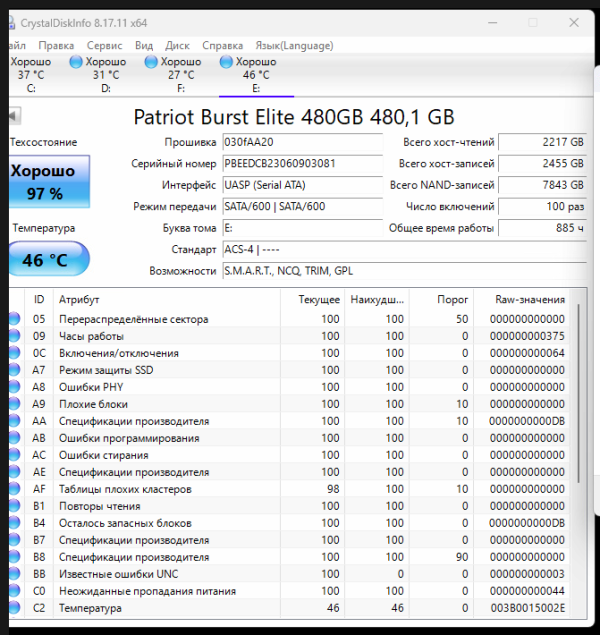Open the Правка menu
The width and height of the screenshot is (600, 635).
click(x=56, y=45)
